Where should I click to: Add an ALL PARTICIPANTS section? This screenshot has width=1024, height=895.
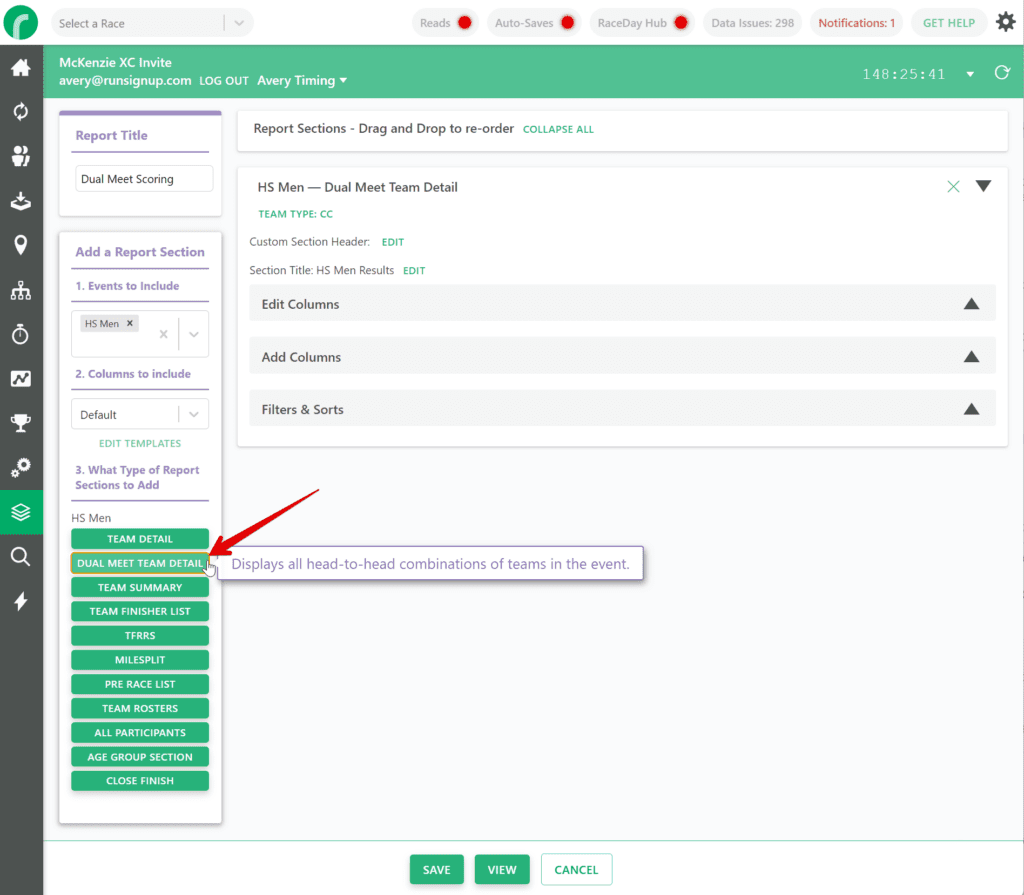tap(140, 732)
